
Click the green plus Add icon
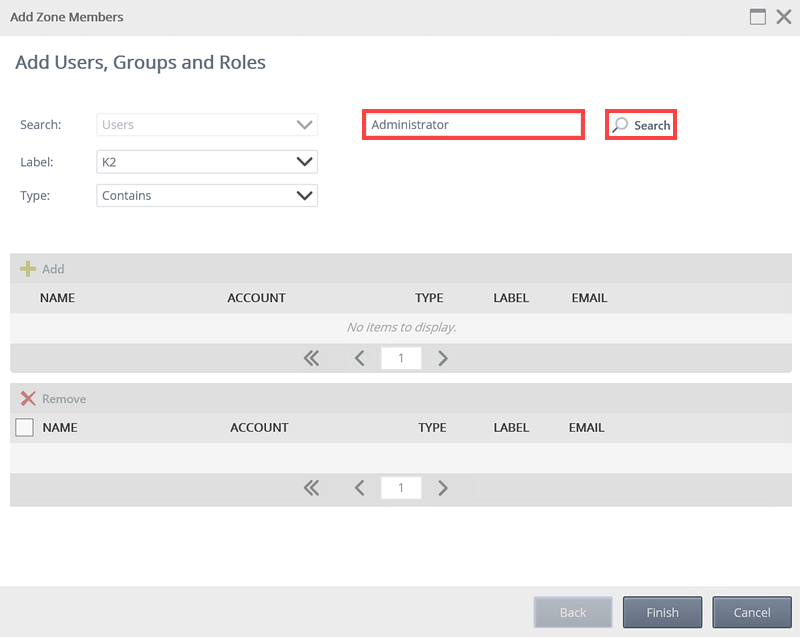coord(28,269)
